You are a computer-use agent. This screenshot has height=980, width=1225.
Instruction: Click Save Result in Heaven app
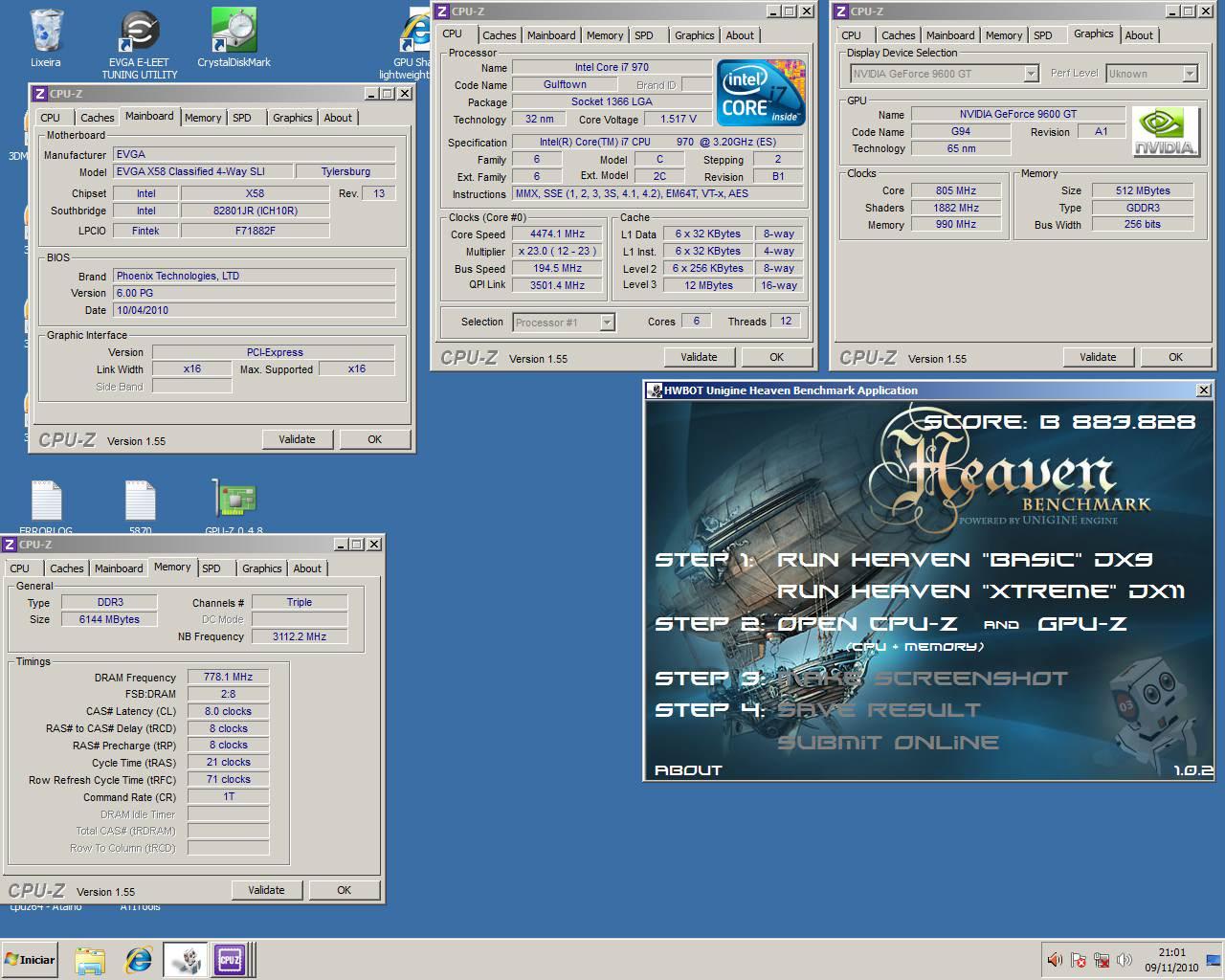(879, 710)
